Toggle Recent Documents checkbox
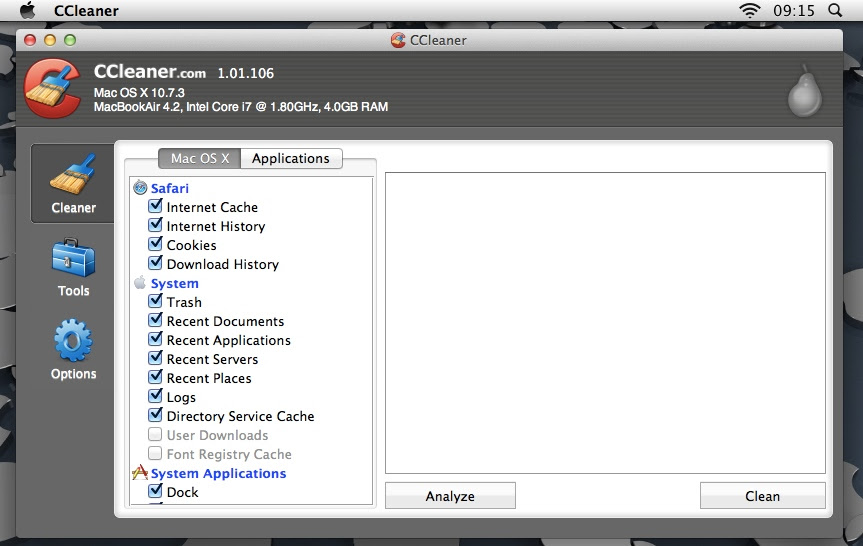This screenshot has width=863, height=546. click(x=155, y=320)
